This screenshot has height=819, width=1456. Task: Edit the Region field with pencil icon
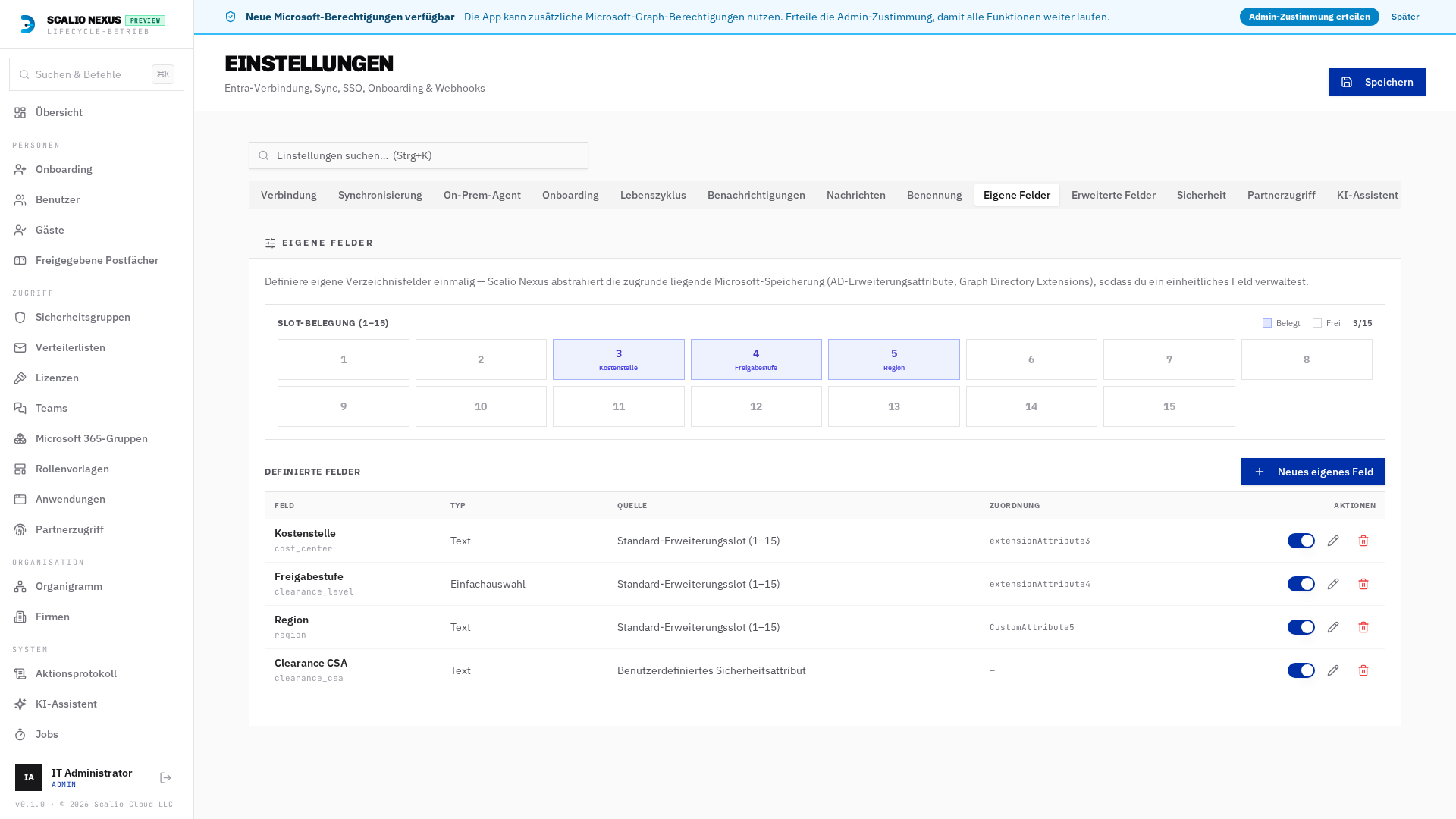point(1333,627)
